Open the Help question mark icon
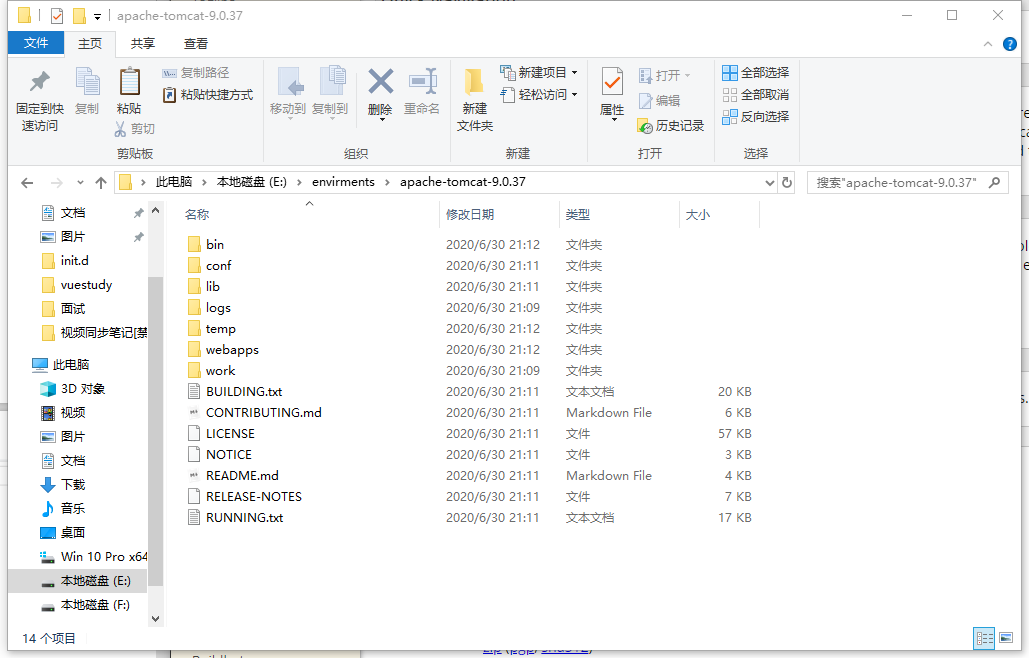 pos(1010,44)
